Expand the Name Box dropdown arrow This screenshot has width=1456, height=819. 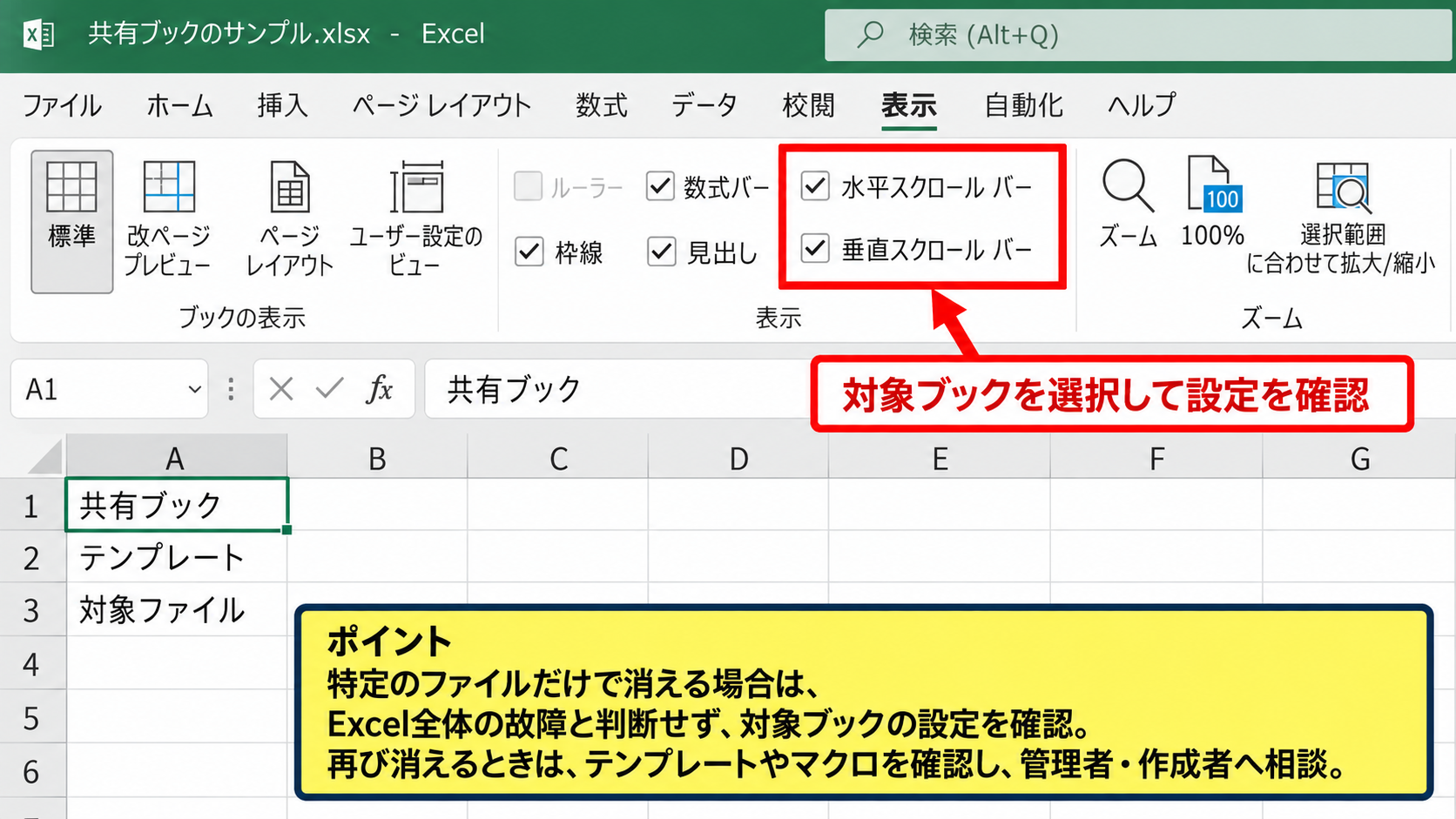pyautogui.click(x=194, y=389)
